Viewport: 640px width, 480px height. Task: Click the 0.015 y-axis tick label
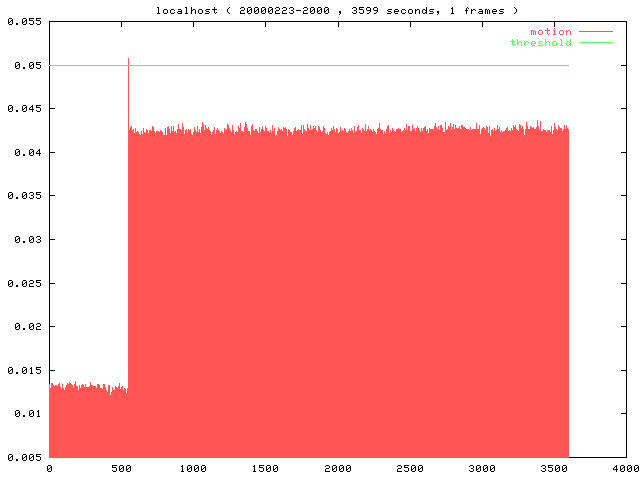coord(20,370)
